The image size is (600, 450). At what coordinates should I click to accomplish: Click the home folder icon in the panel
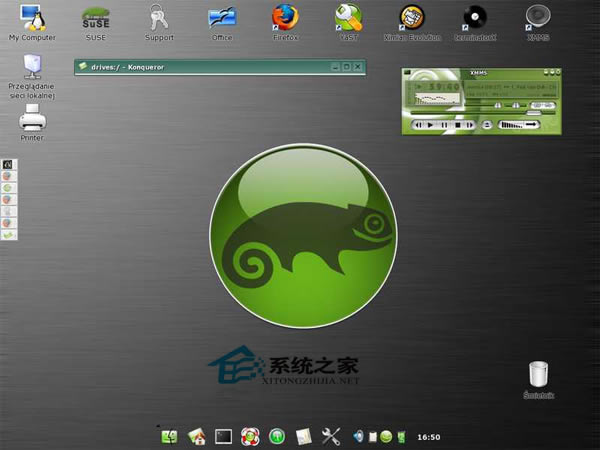tap(197, 436)
